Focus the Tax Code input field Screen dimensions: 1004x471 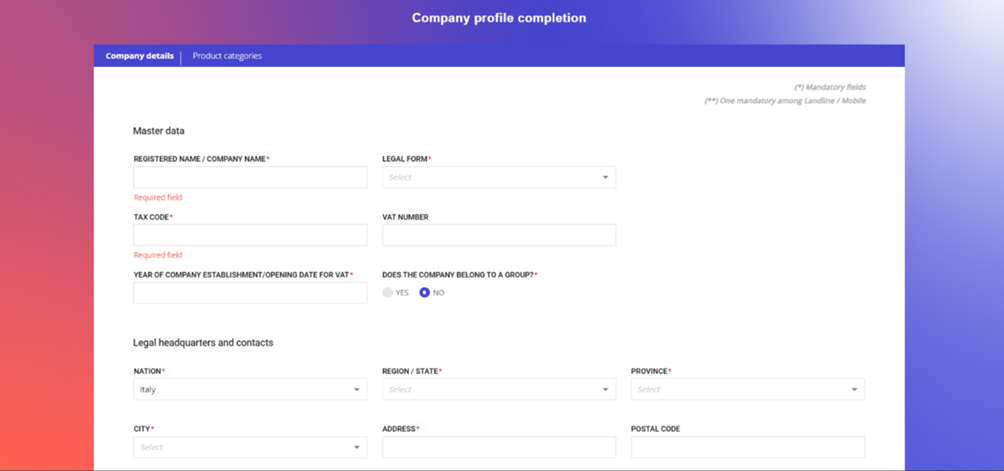[x=250, y=235]
